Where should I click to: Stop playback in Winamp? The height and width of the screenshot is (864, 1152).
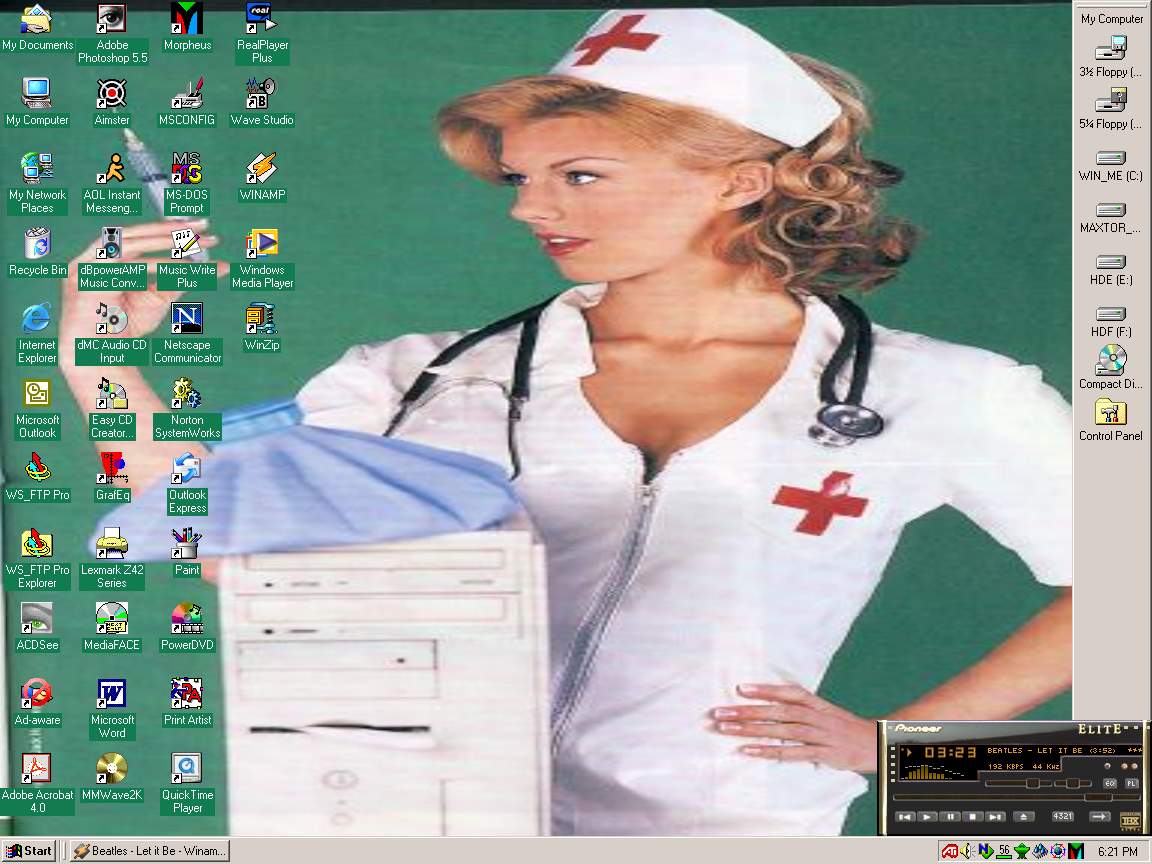pyautogui.click(x=973, y=816)
